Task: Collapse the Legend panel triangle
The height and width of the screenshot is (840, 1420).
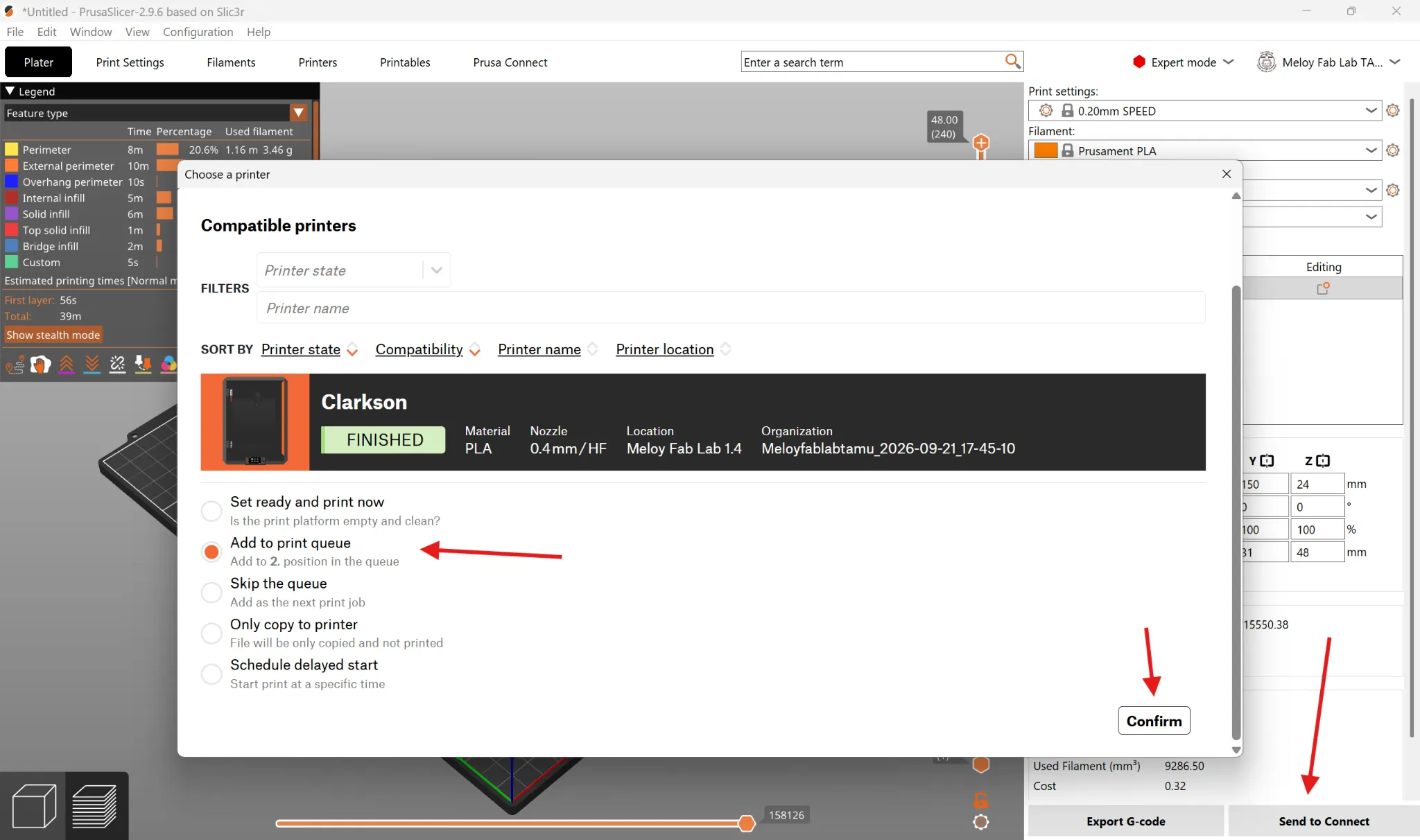Action: coord(10,91)
